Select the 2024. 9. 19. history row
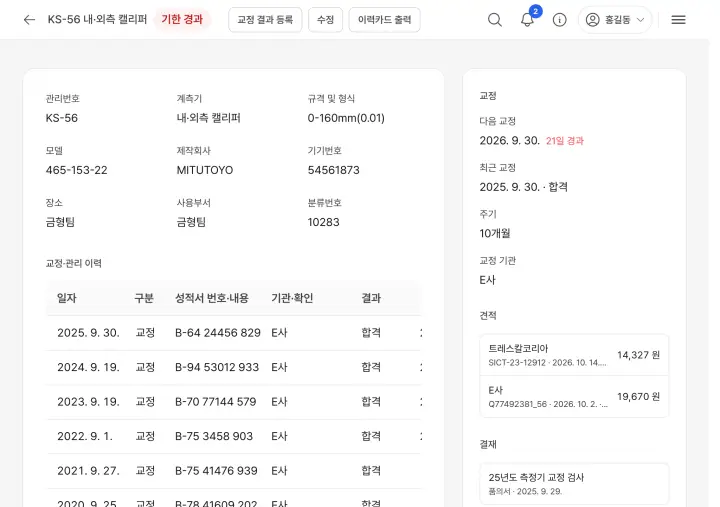 tap(233, 367)
